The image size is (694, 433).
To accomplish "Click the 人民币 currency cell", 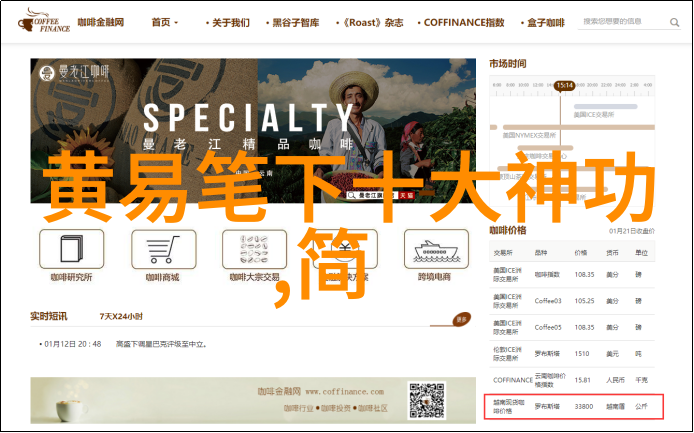I will 615,380.
